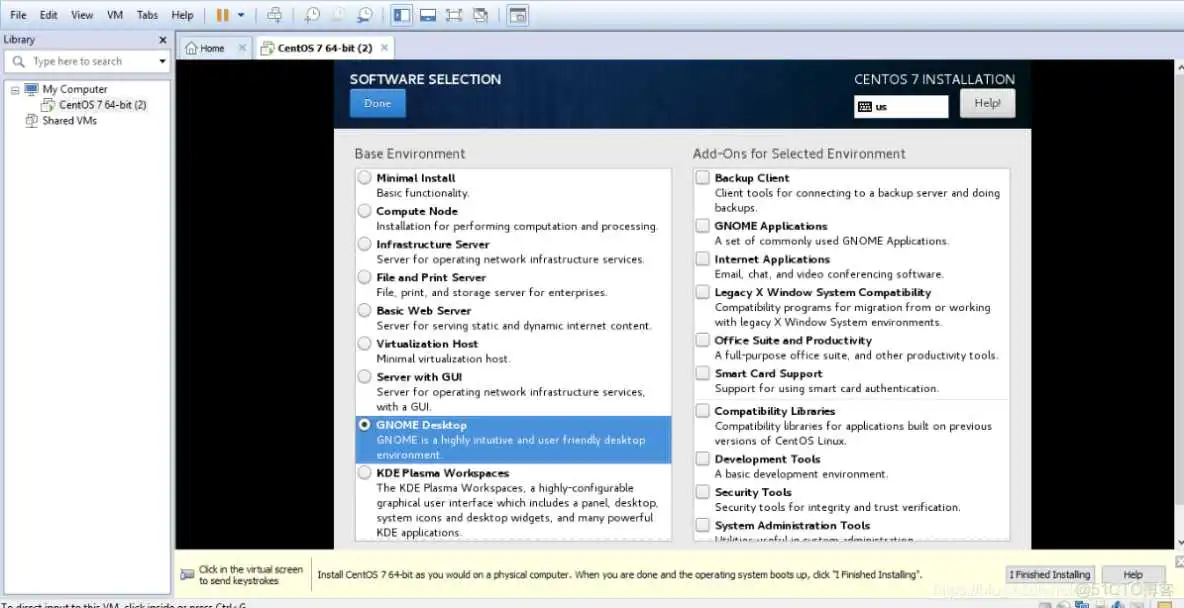Open the power options dropdown arrow
The height and width of the screenshot is (608, 1184).
click(241, 15)
